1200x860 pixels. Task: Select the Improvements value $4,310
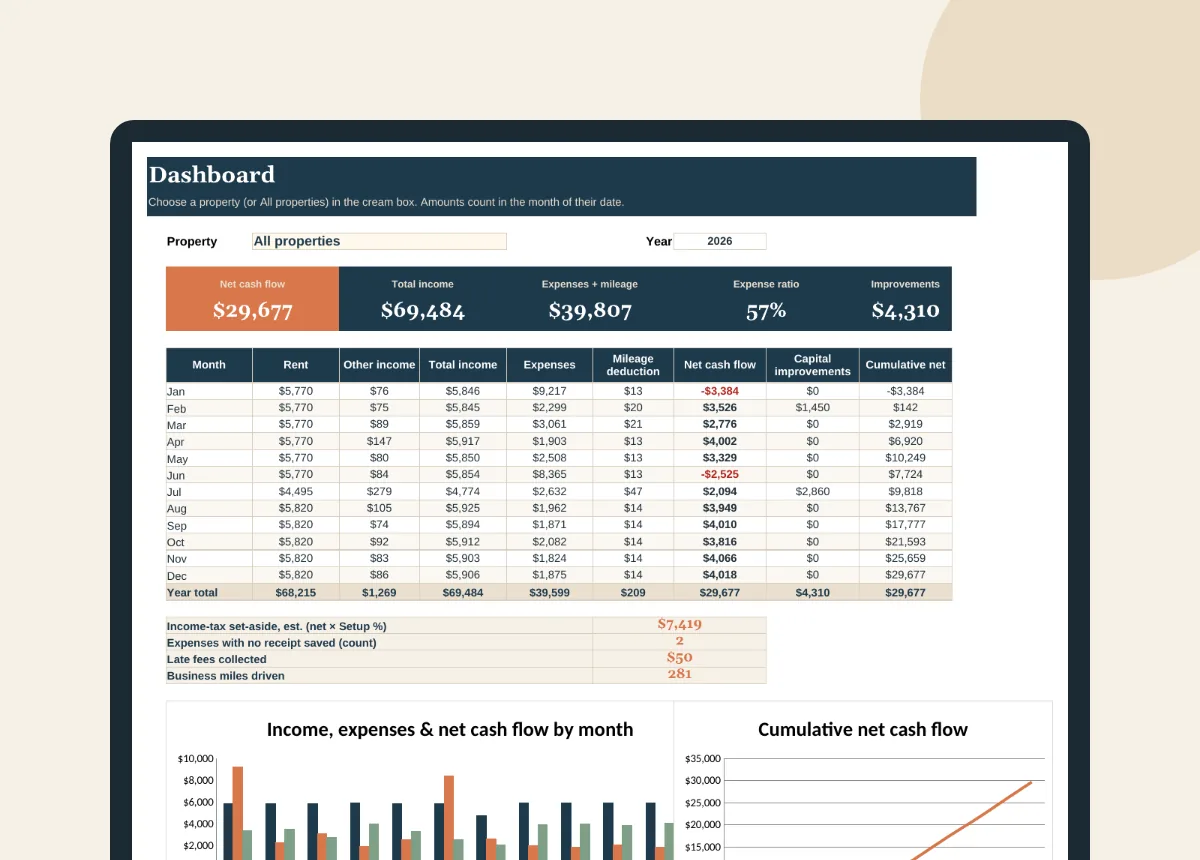click(x=905, y=310)
